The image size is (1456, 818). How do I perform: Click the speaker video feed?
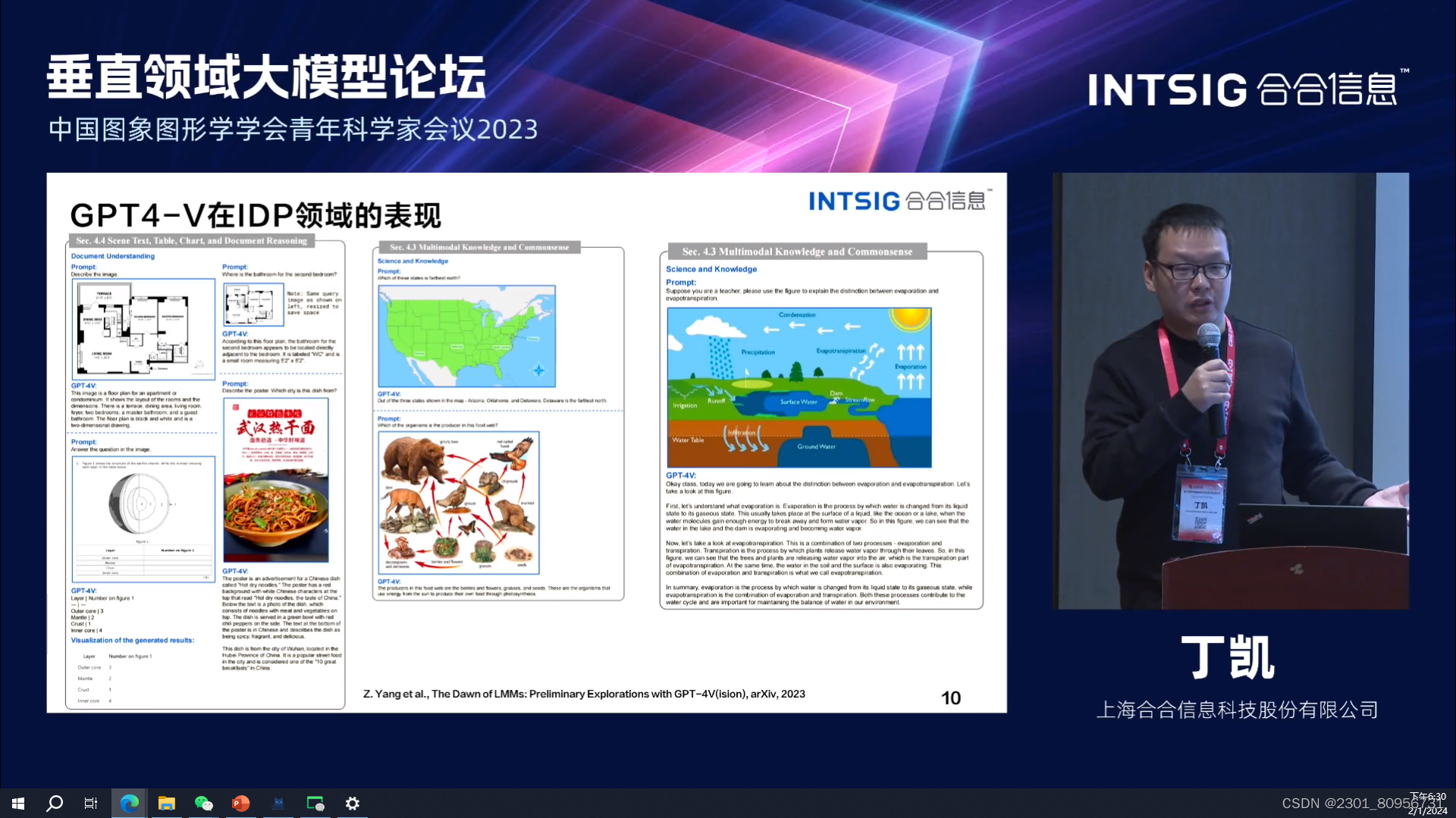[1231, 390]
